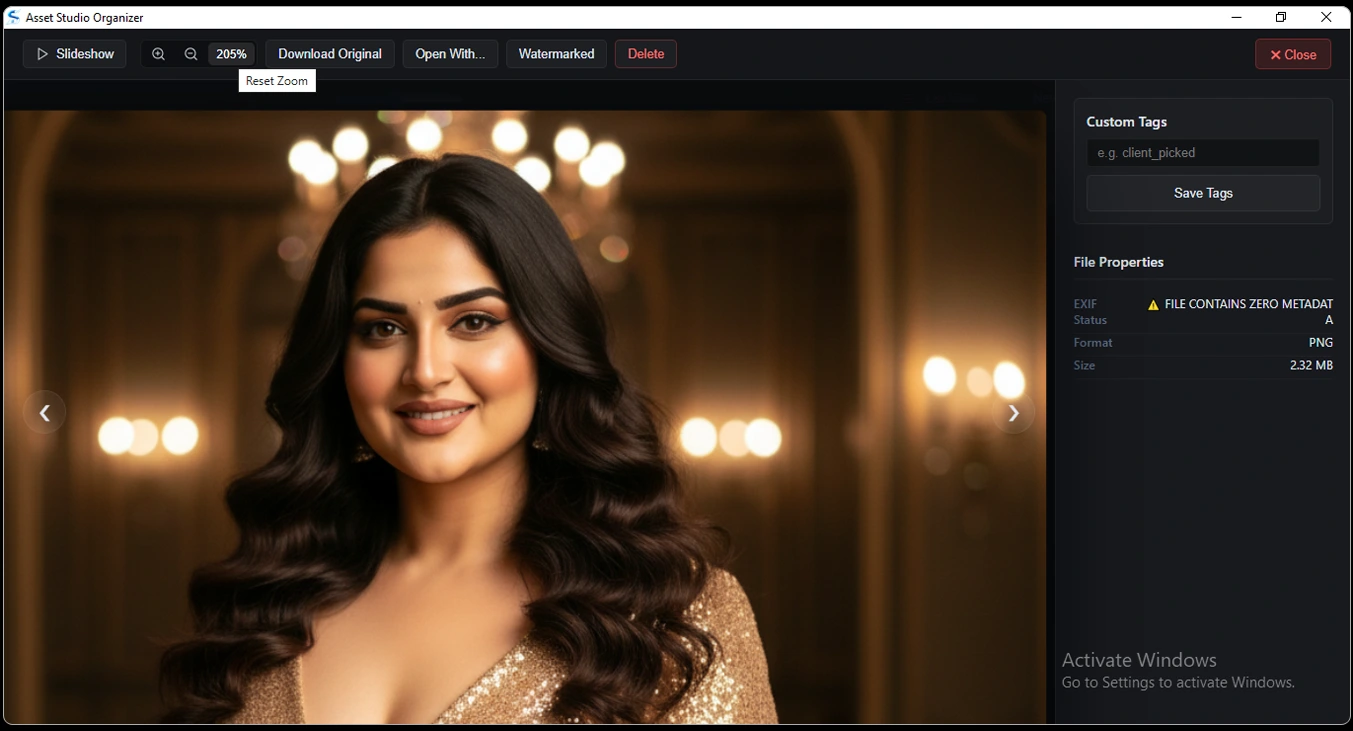The width and height of the screenshot is (1353, 731).
Task: Select the PNG format value
Action: tap(1320, 342)
